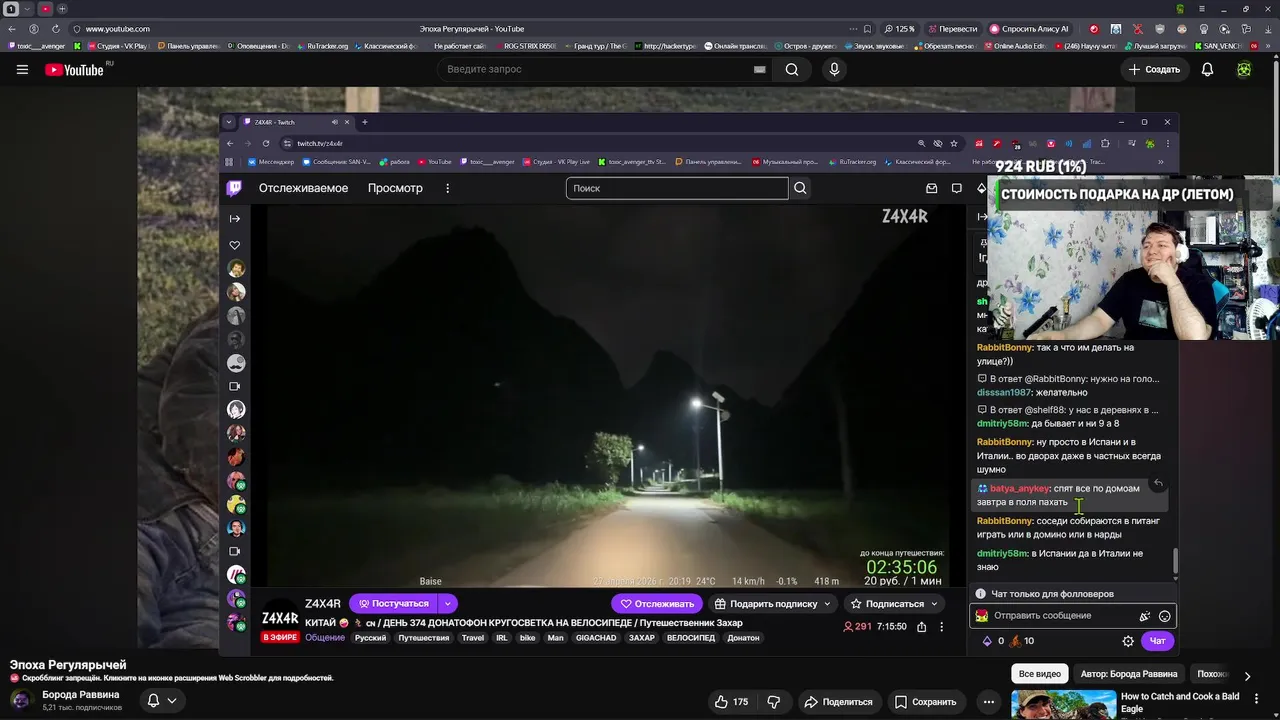Open Twitch chat settings gear
The image size is (1280, 720).
pyautogui.click(x=1128, y=641)
